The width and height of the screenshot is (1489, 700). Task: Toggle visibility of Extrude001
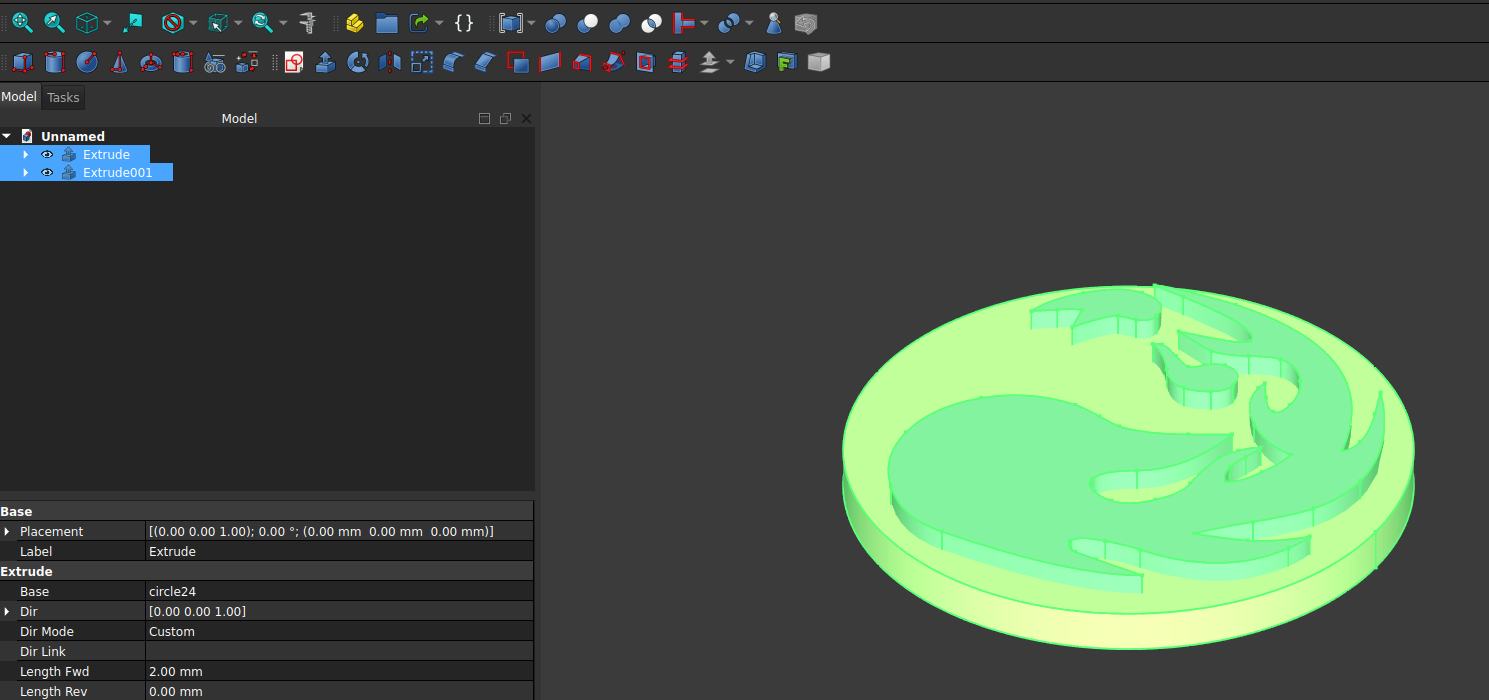point(47,173)
